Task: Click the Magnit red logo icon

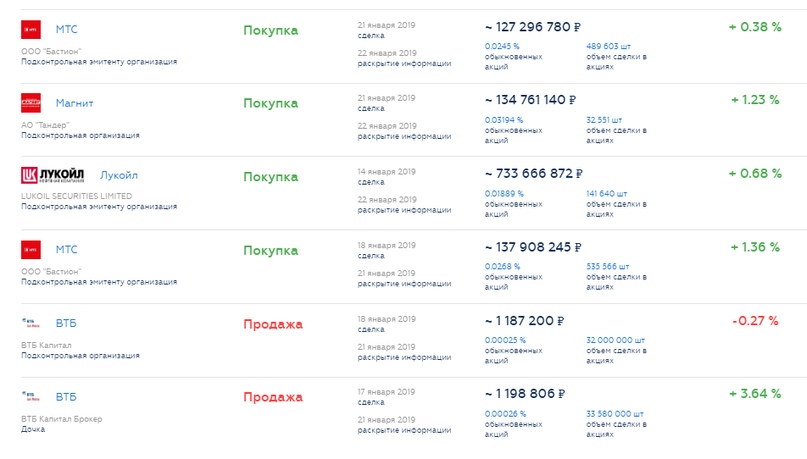Action: tap(31, 102)
